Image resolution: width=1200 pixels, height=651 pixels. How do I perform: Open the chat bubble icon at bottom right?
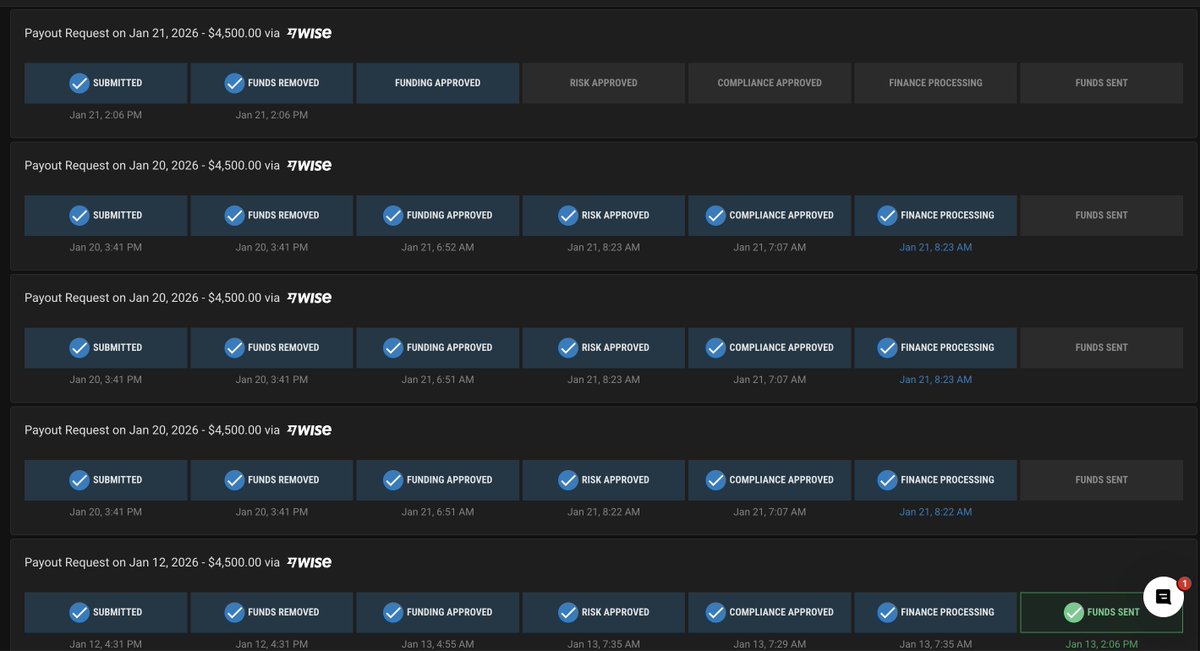tap(1162, 596)
